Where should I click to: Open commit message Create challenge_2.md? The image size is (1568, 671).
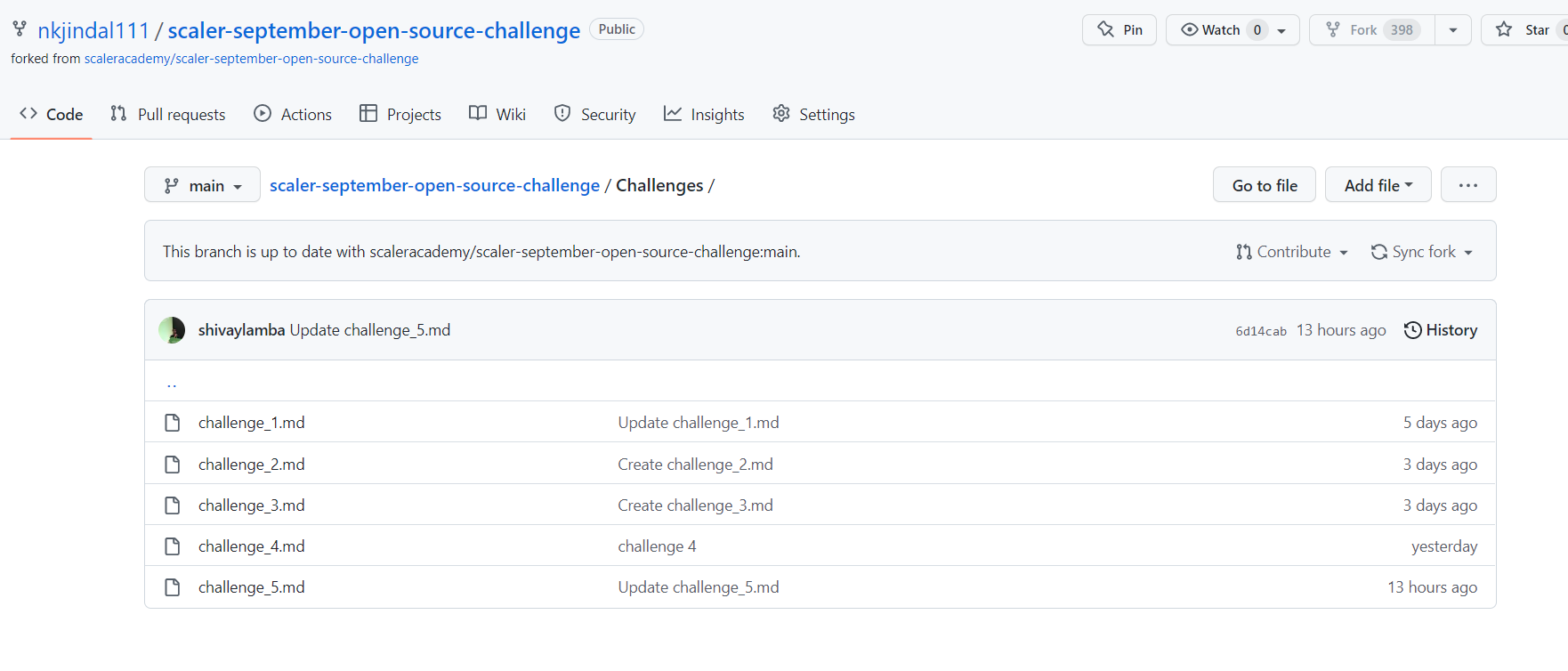tap(696, 465)
